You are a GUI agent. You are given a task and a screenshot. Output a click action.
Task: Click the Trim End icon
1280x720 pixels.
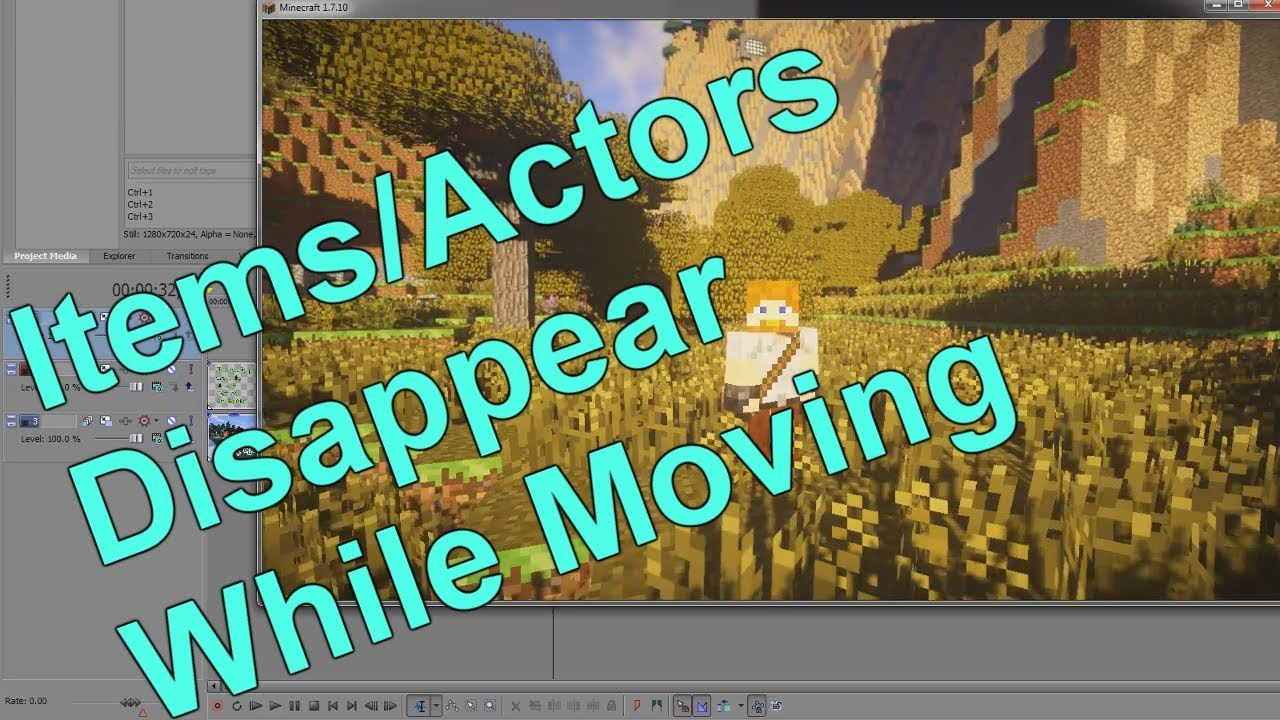click(574, 706)
